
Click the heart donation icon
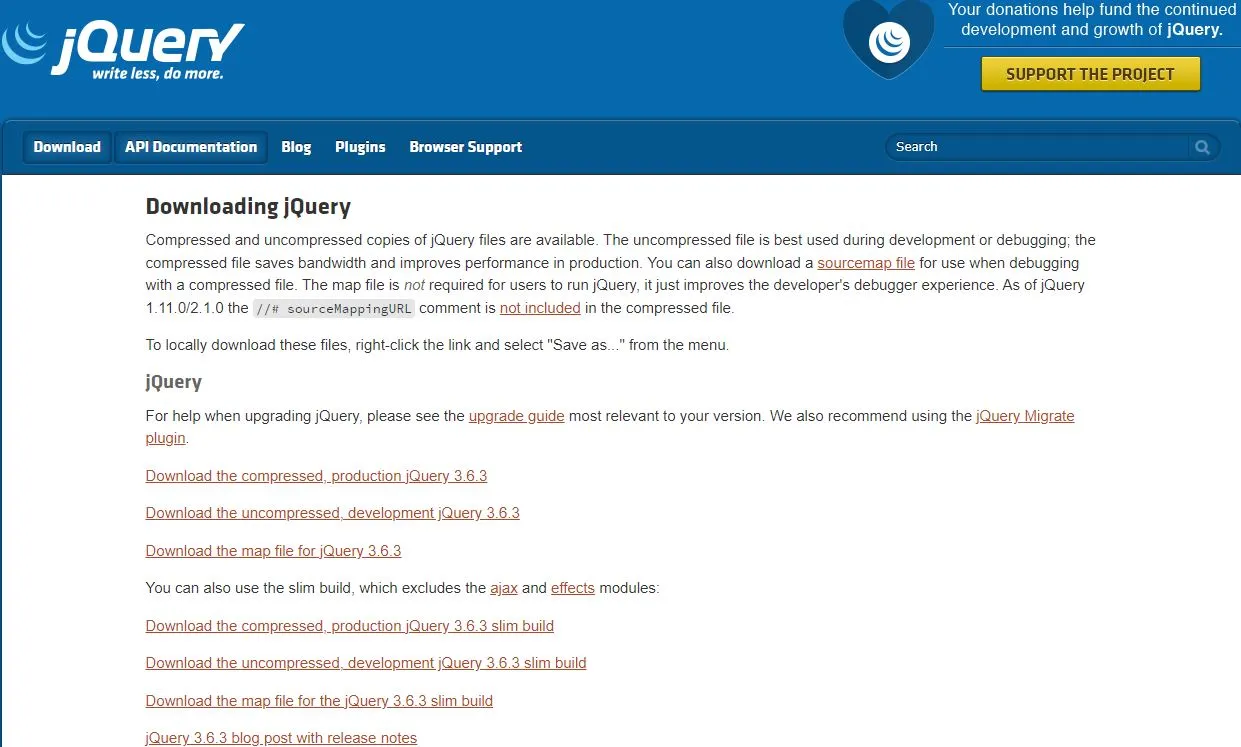coord(888,42)
